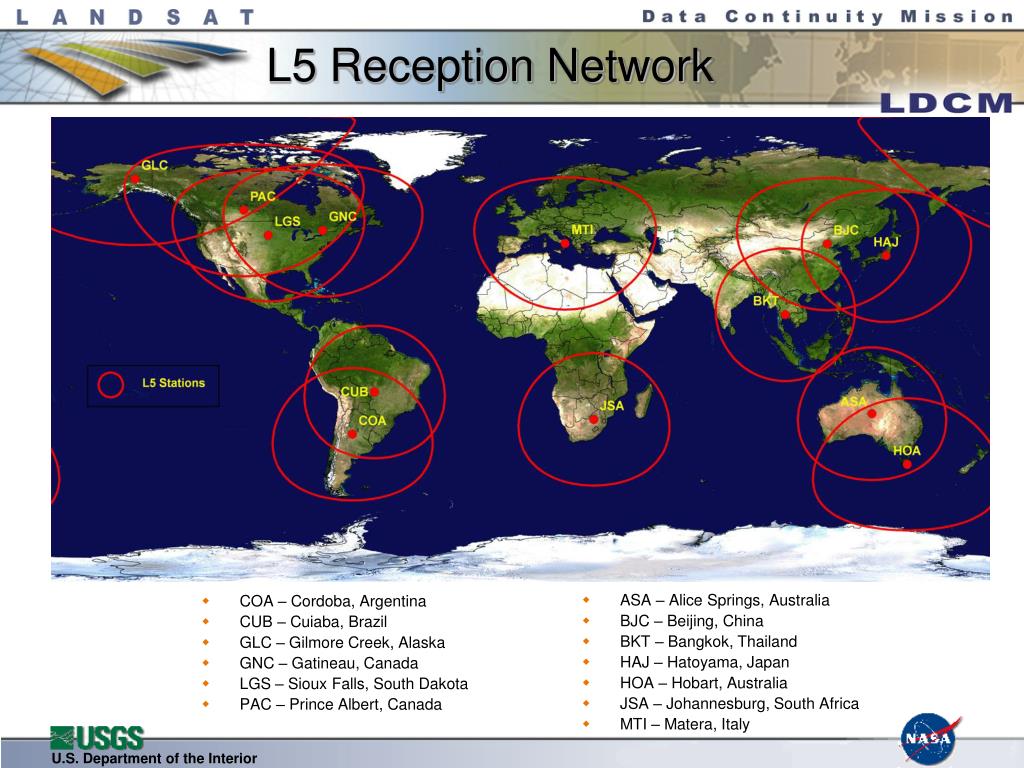Click the MTI label on the map

[x=583, y=230]
